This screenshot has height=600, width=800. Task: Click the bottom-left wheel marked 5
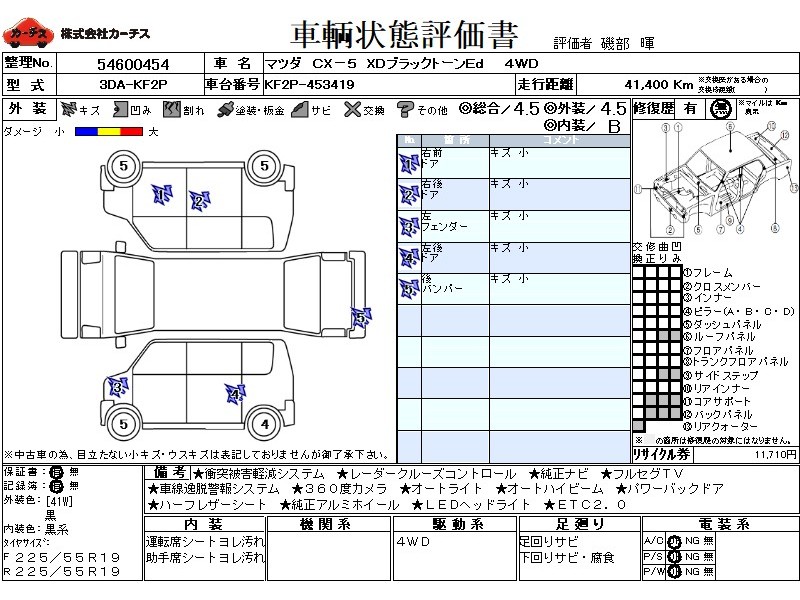(x=123, y=424)
